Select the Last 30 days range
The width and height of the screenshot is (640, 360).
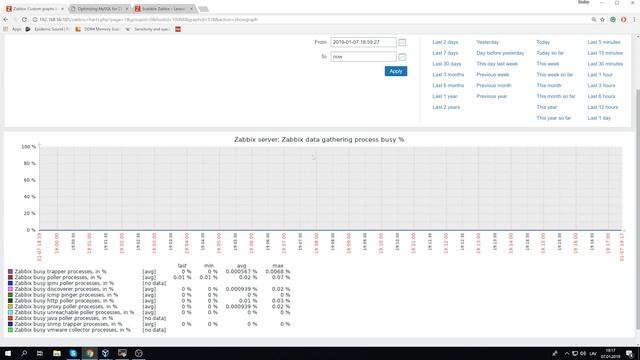coord(447,64)
